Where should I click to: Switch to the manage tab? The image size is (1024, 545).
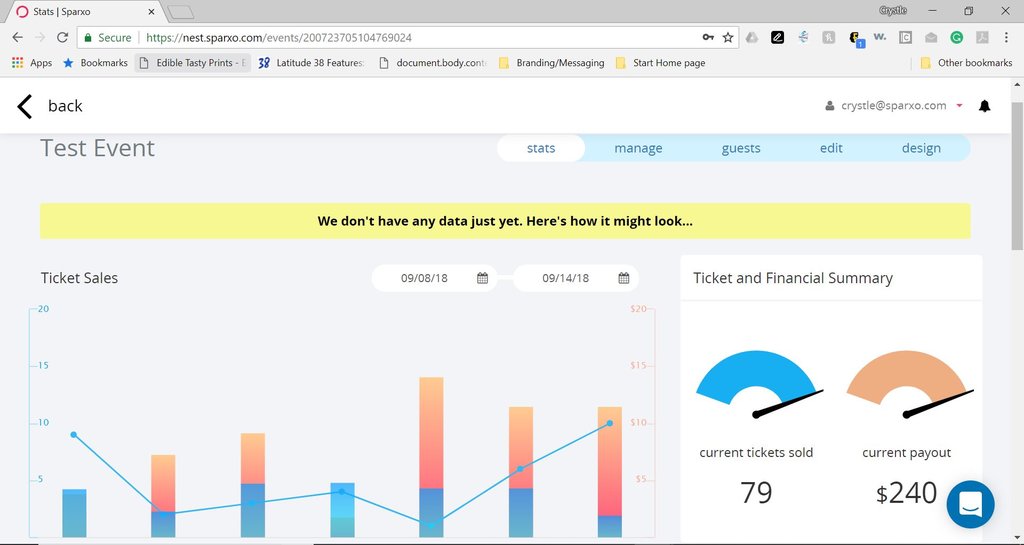[x=638, y=148]
